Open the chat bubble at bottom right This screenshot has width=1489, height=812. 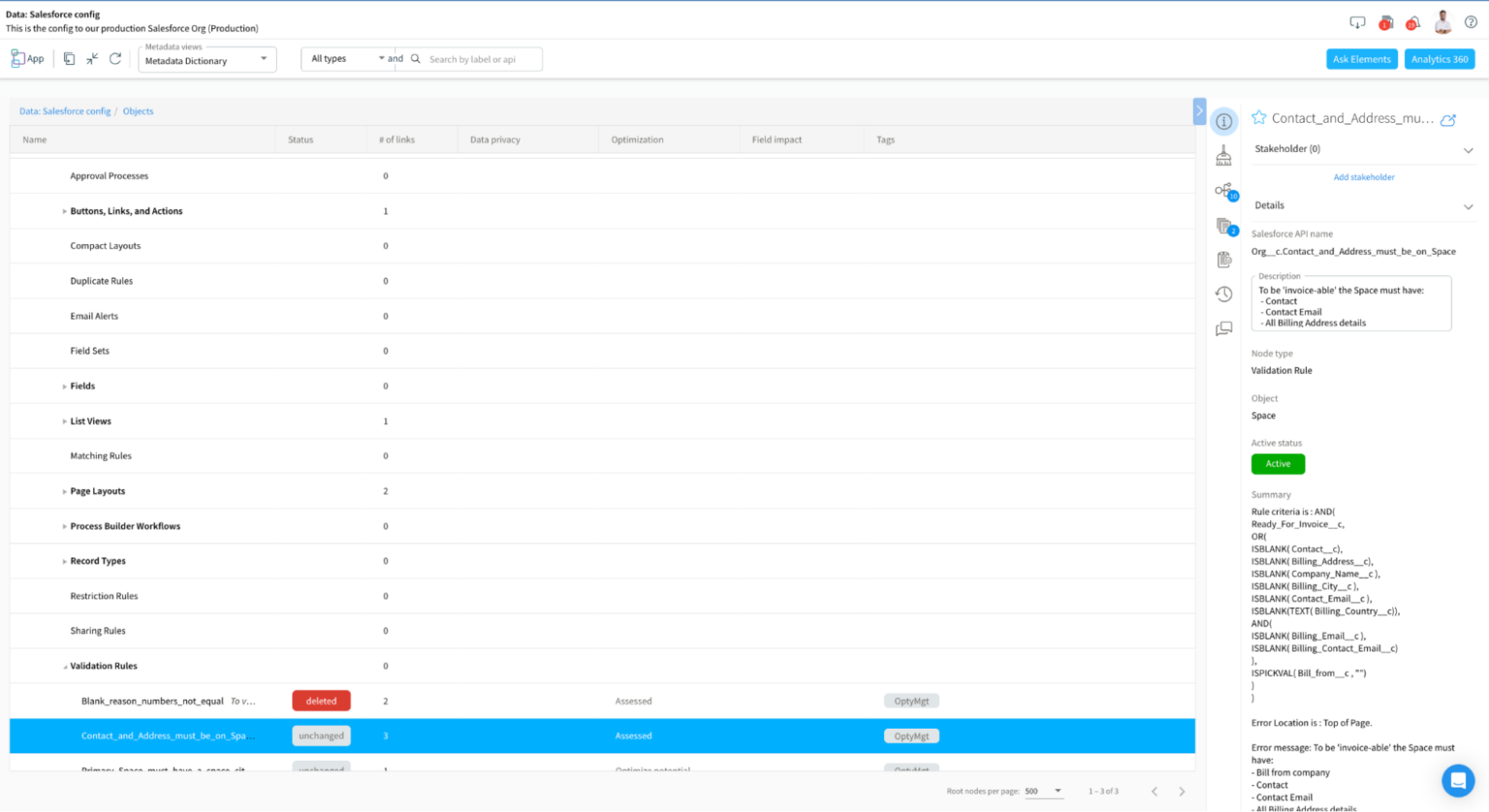click(x=1457, y=780)
